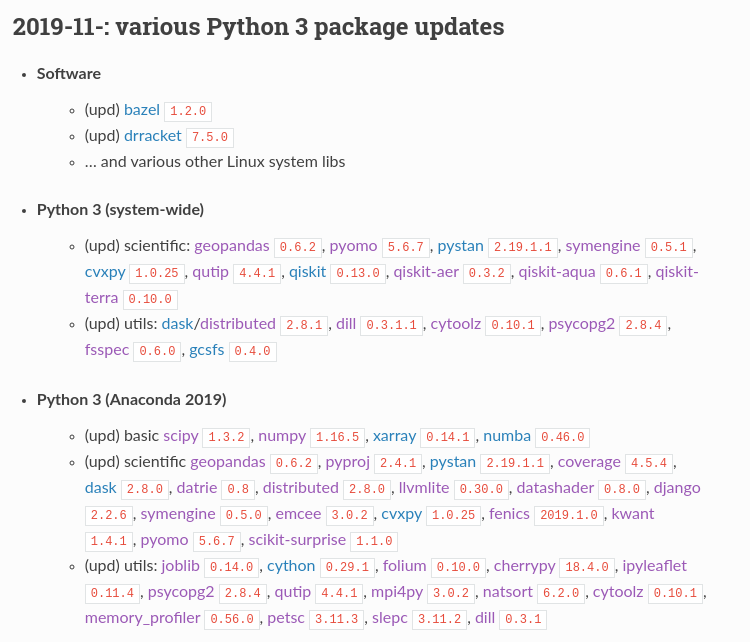Open the mpi4py link

[397, 592]
